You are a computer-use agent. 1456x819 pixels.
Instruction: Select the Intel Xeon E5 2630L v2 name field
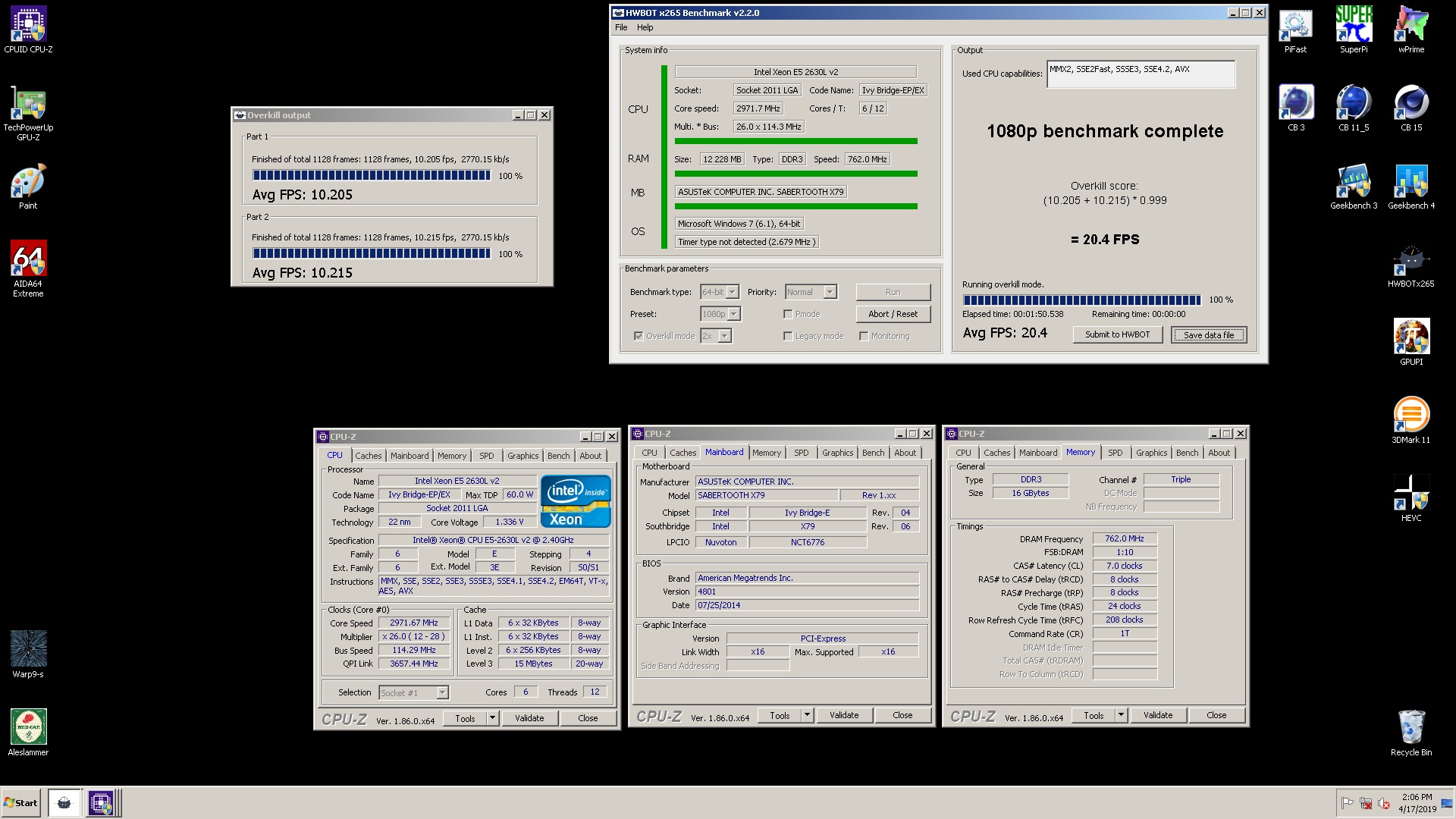click(x=457, y=481)
